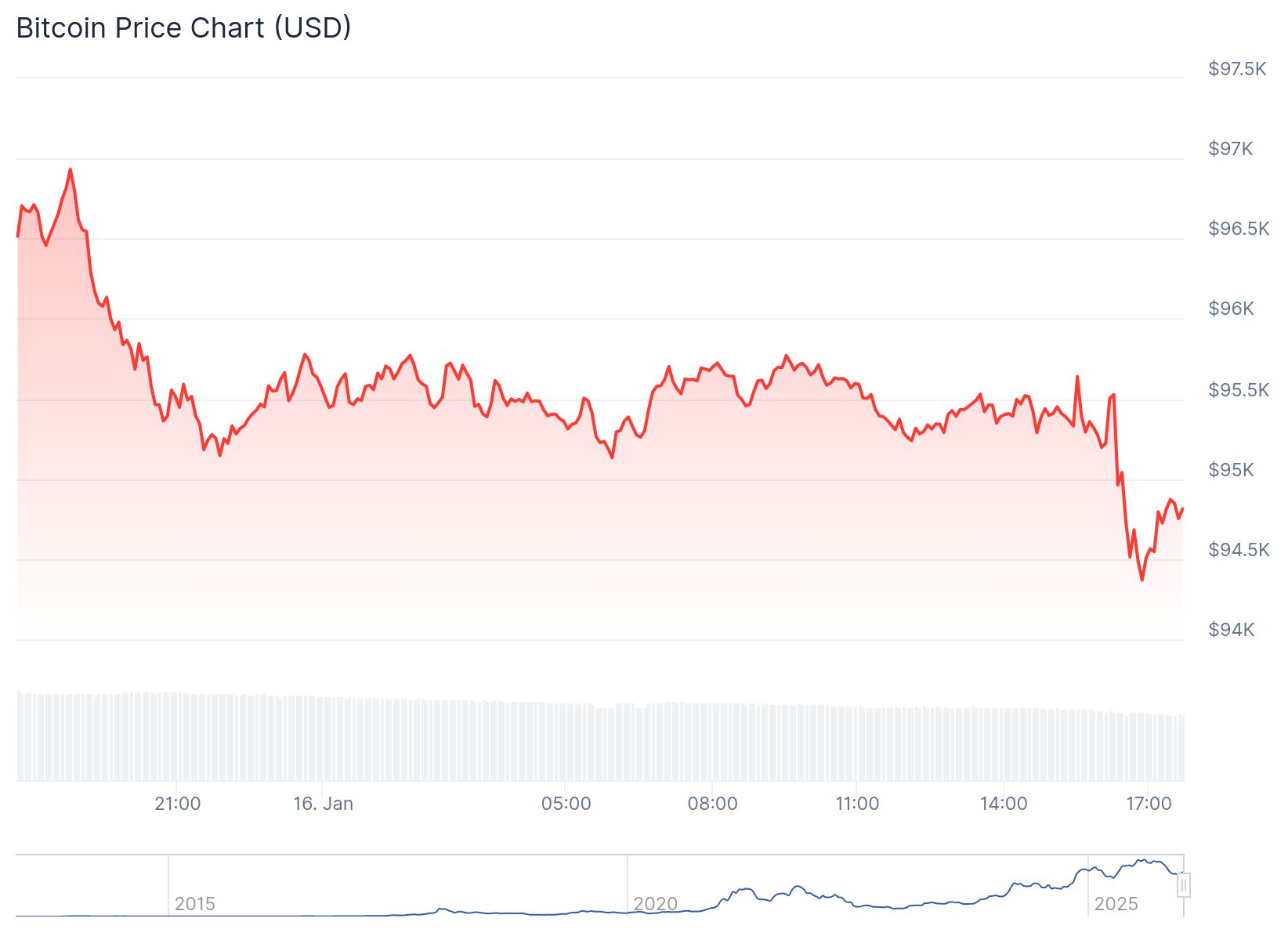
Task: Select the 08:00 time axis label
Action: click(x=712, y=804)
